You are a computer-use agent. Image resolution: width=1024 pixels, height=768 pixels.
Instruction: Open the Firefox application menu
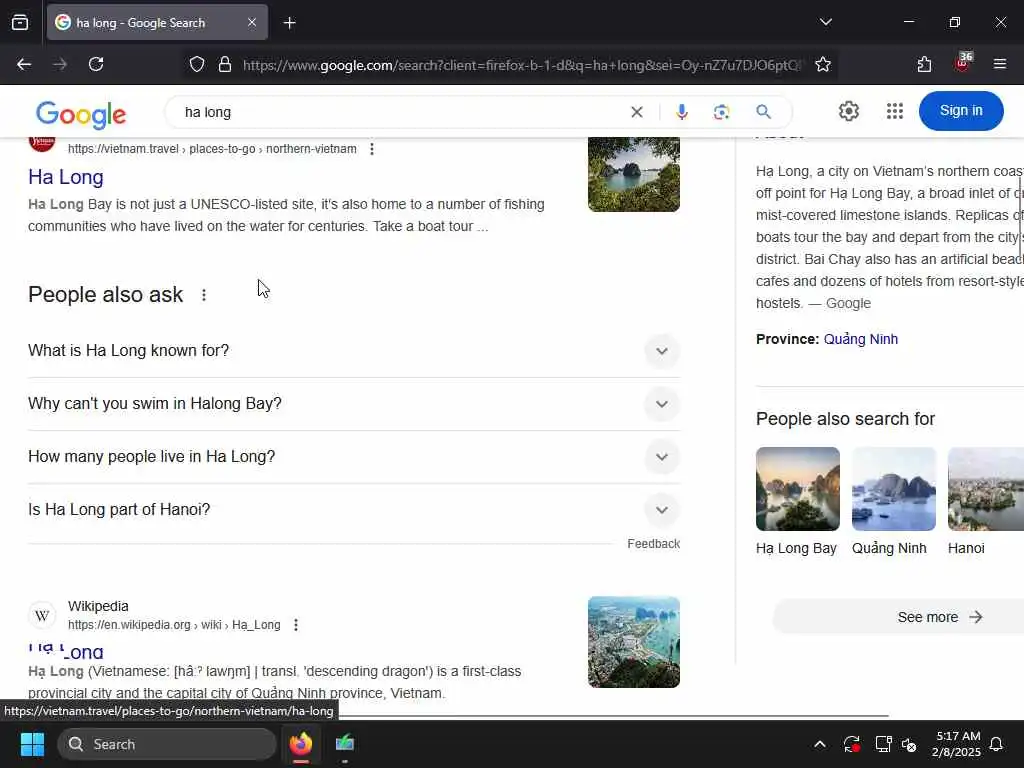point(999,64)
